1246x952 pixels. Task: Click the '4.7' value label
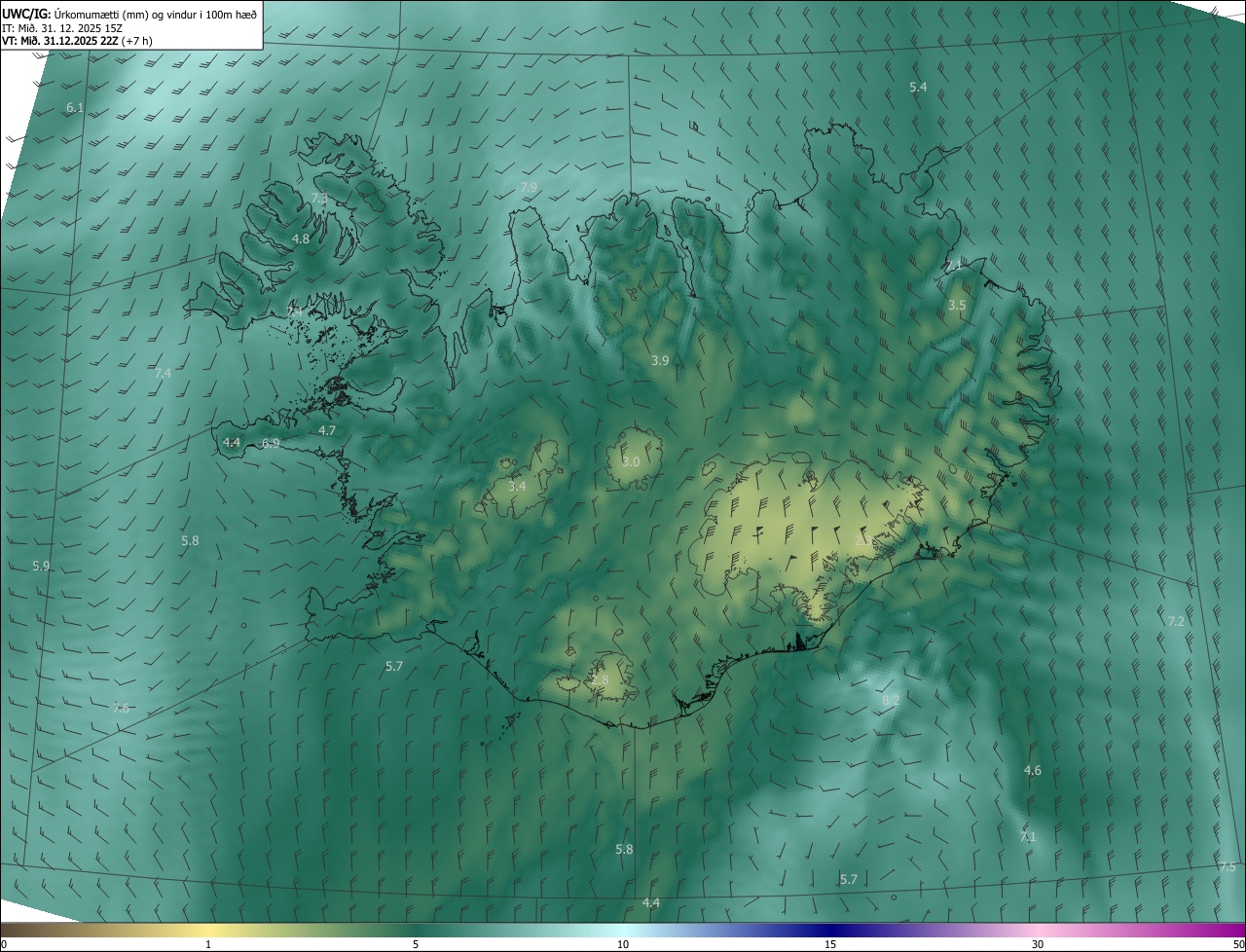327,430
